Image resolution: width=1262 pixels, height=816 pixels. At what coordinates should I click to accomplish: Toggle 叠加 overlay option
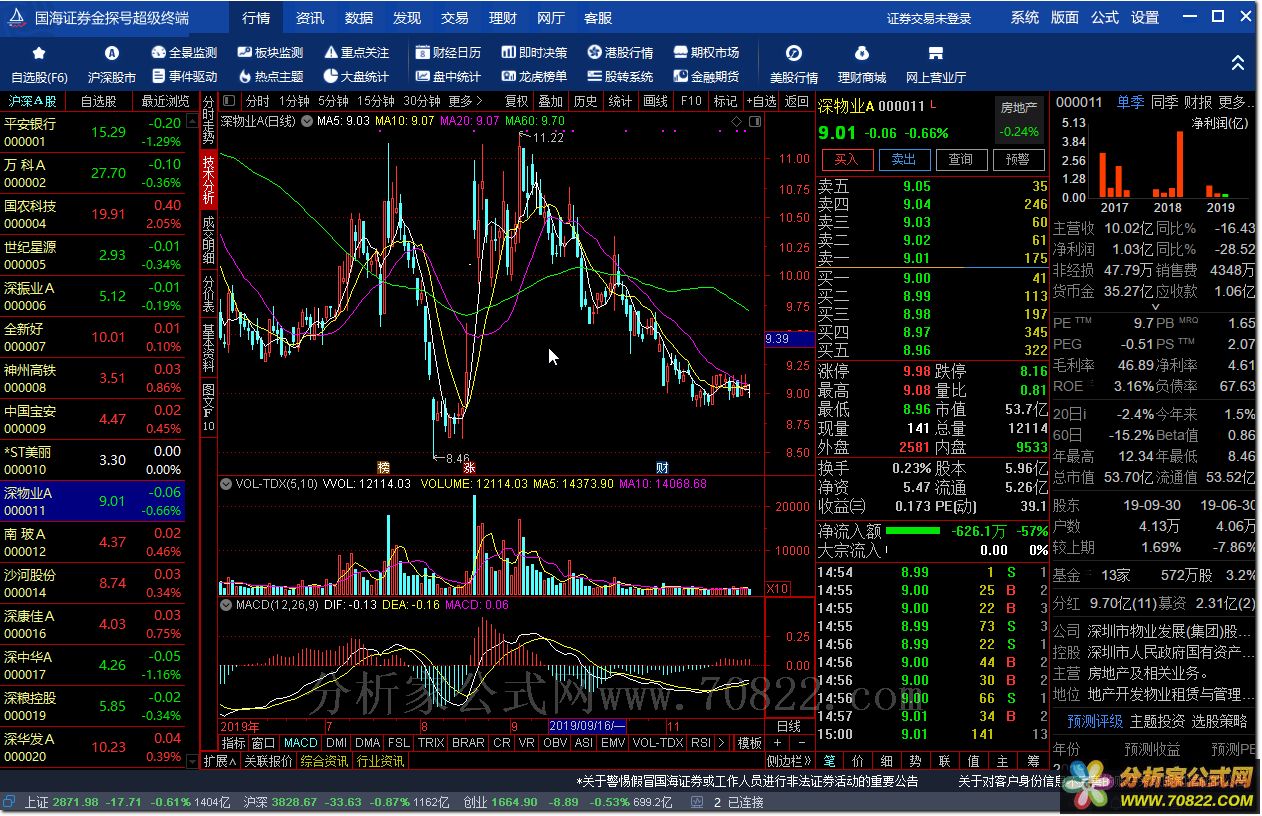click(x=551, y=101)
